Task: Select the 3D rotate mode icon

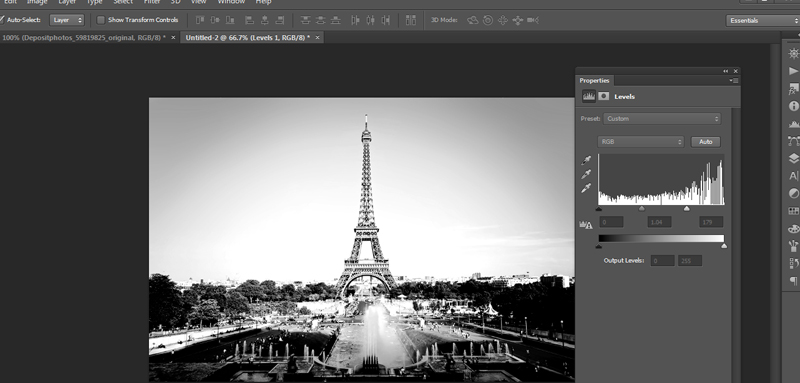Action: pyautogui.click(x=473, y=20)
